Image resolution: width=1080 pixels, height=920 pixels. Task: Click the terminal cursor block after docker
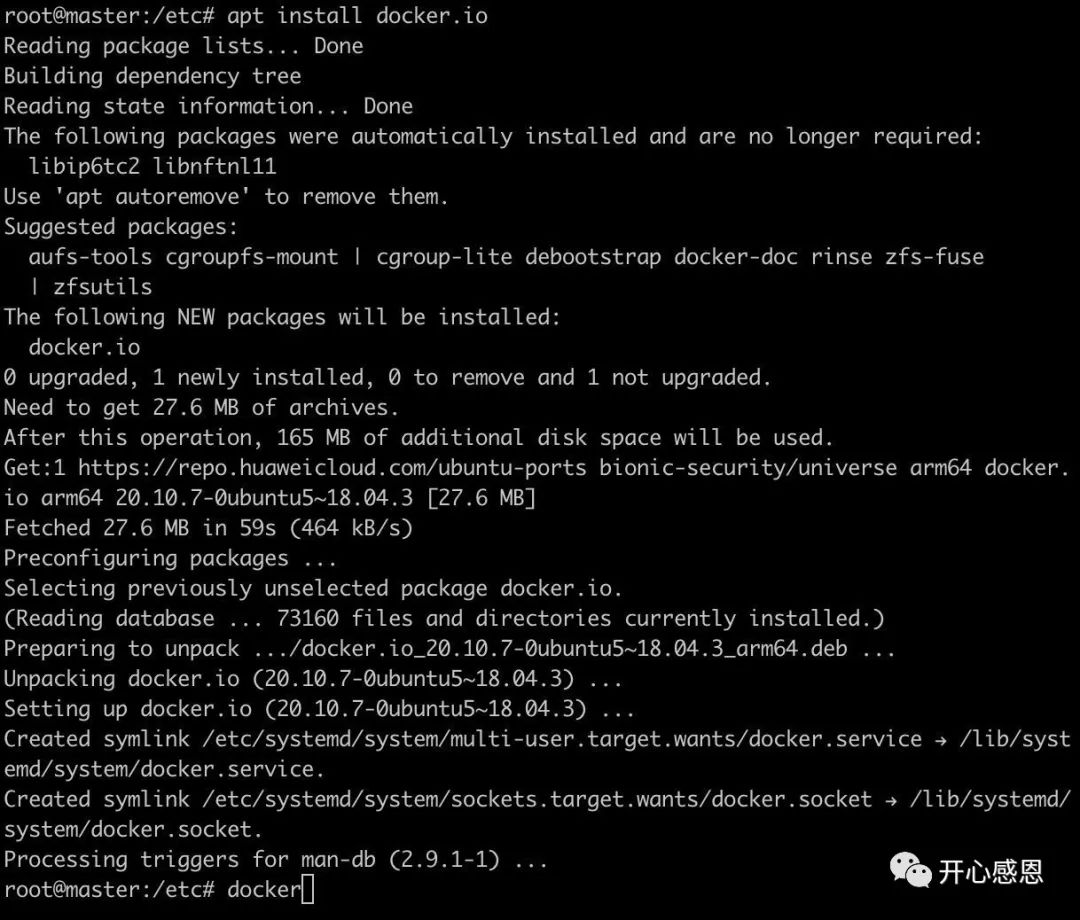pyautogui.click(x=308, y=889)
